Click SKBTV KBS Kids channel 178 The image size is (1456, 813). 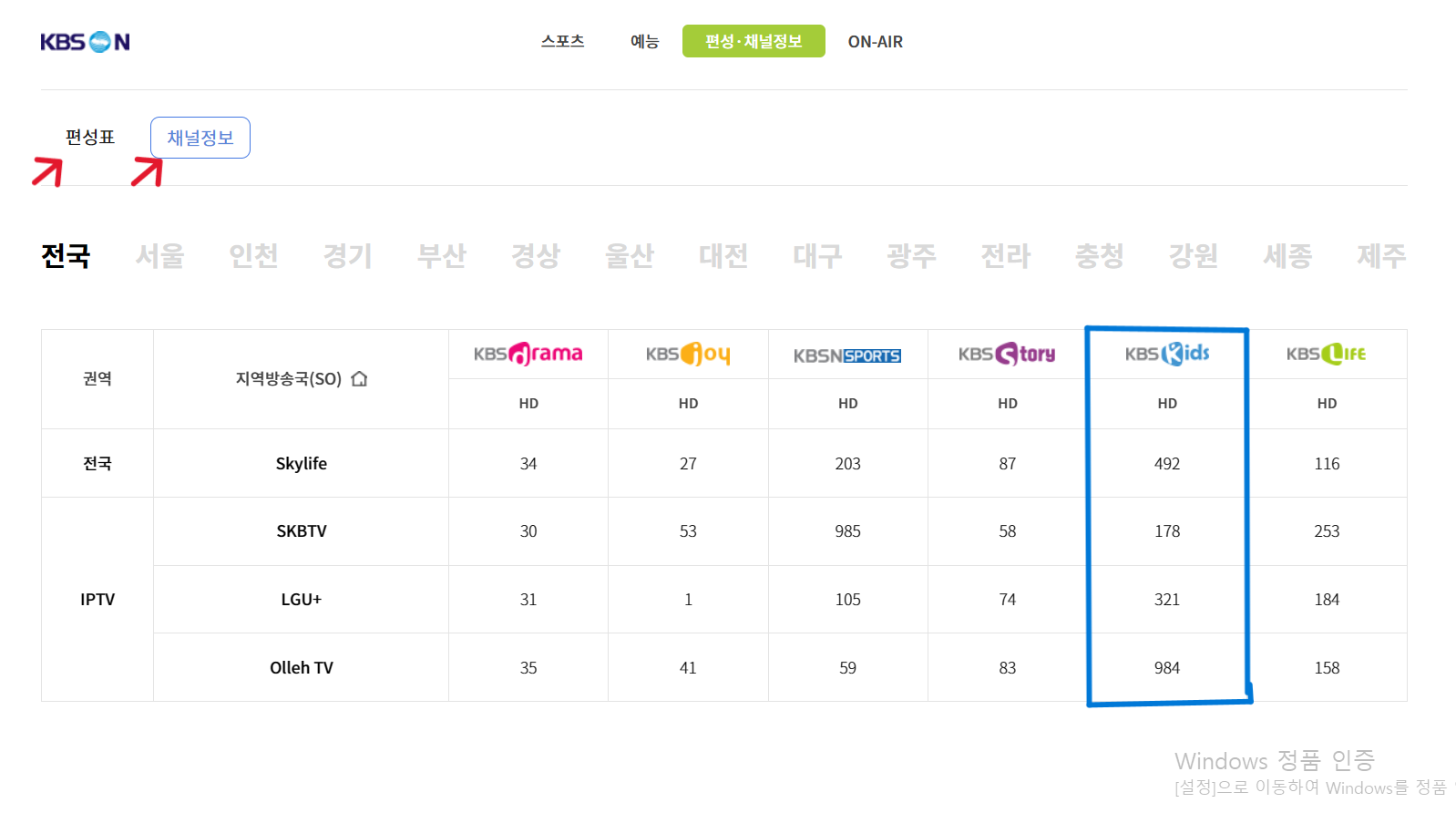tap(1167, 531)
